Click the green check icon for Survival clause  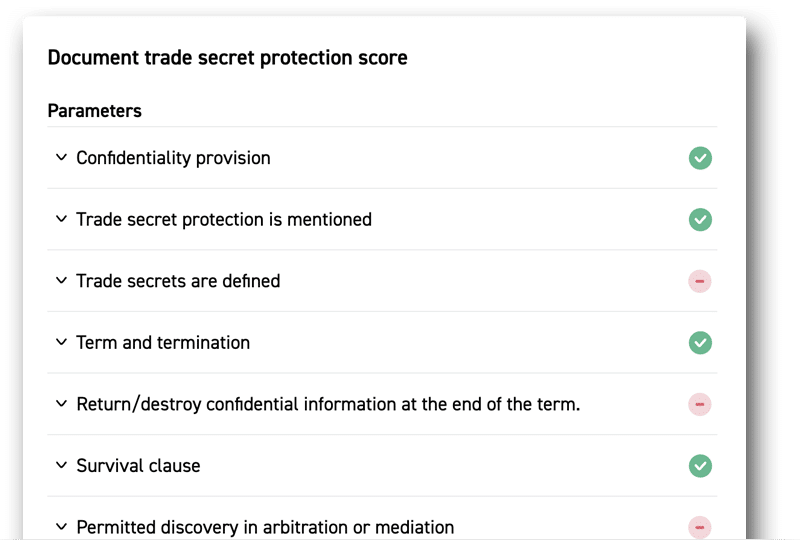[700, 465]
